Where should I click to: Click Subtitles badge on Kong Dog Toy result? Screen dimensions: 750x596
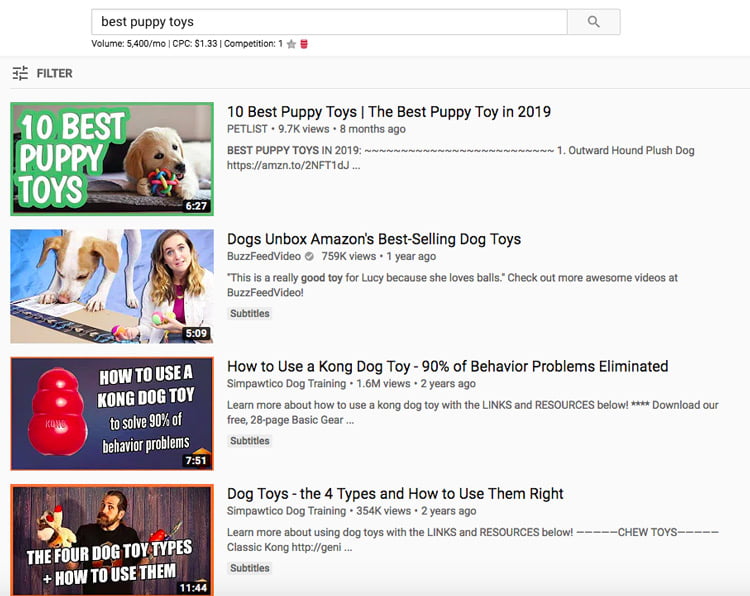coord(250,441)
